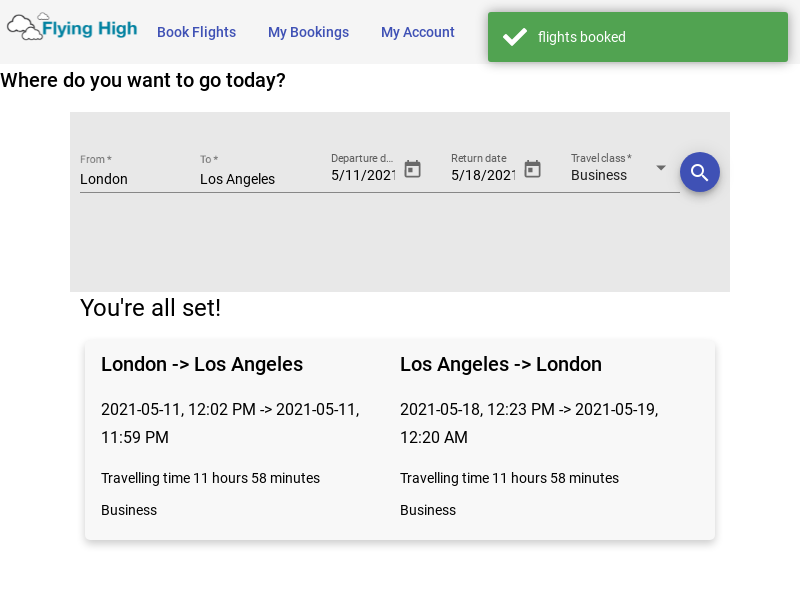800x600 pixels.
Task: Click the blue search magnifier button
Action: [699, 172]
